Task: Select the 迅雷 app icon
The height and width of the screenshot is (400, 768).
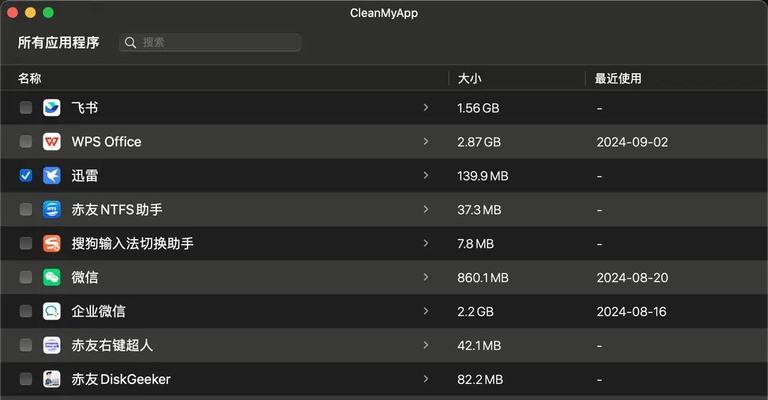Action: 51,175
